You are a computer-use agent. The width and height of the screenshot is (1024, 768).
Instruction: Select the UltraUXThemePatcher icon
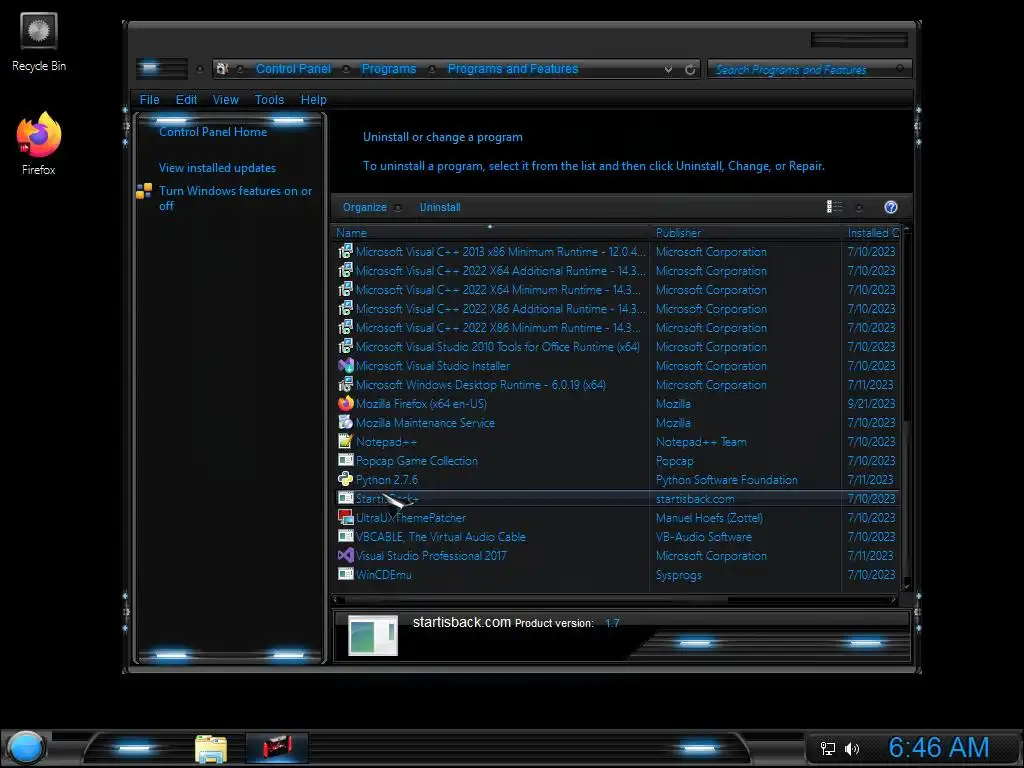coord(345,517)
